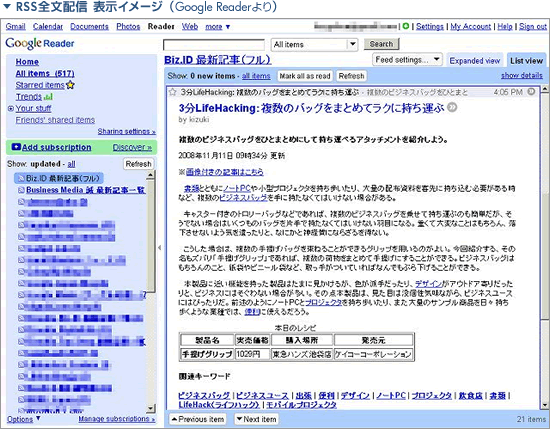Click subscriptions list scrollbar up arrow
The image size is (550, 429).
[x=150, y=175]
